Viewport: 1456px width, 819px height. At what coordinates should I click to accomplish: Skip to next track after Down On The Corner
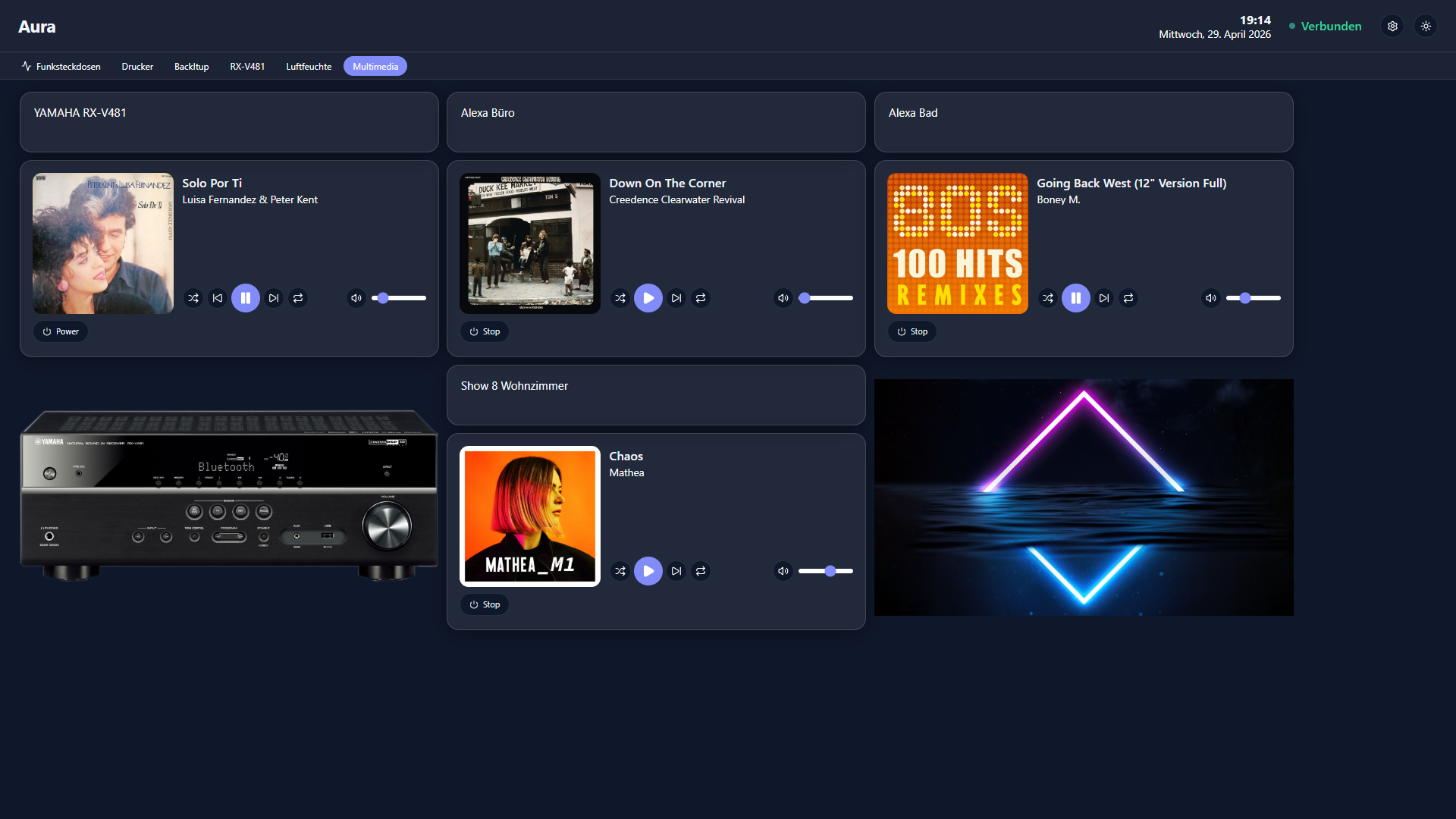pyautogui.click(x=676, y=298)
